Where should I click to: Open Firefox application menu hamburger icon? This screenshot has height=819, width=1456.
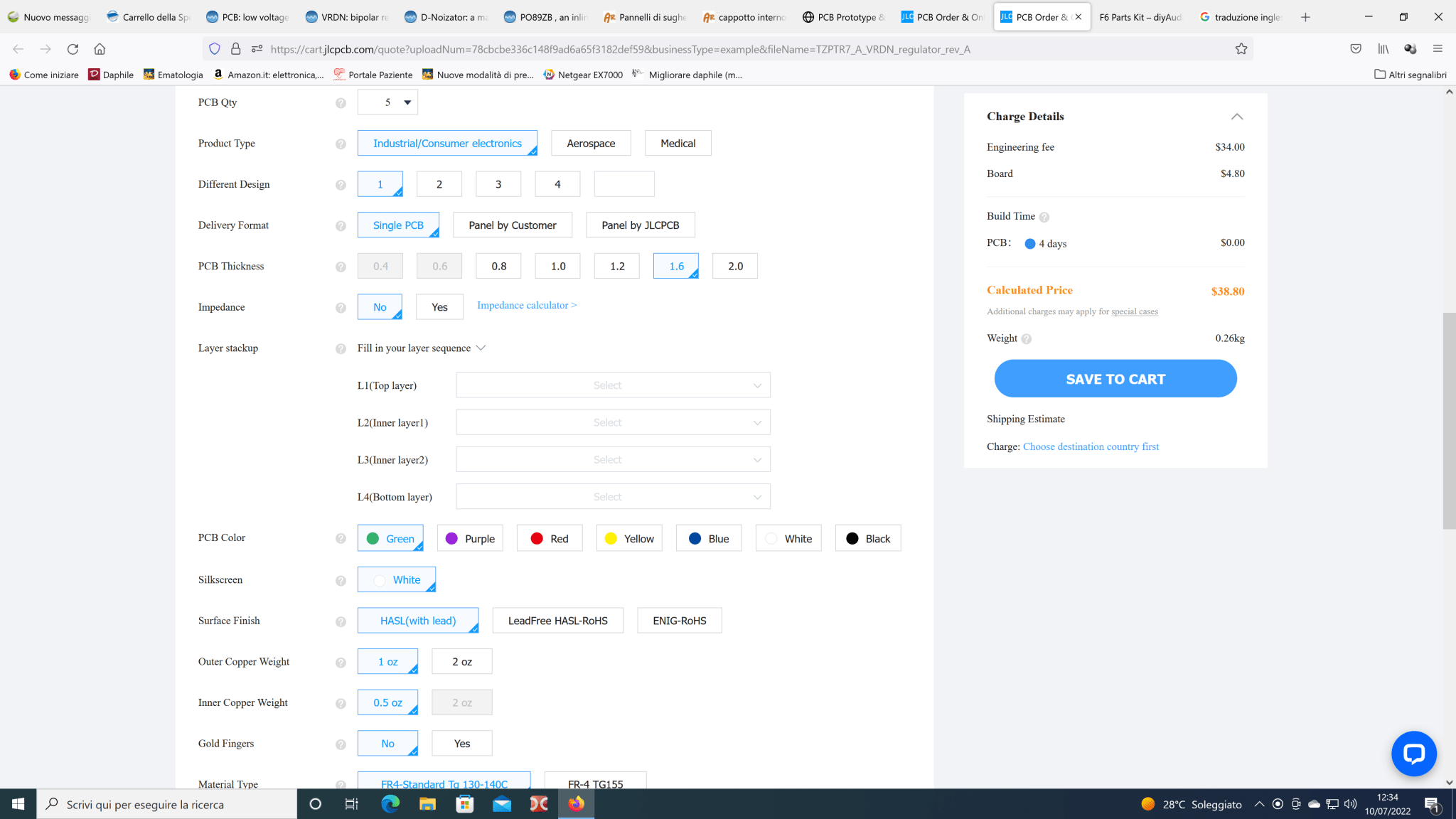click(1438, 49)
